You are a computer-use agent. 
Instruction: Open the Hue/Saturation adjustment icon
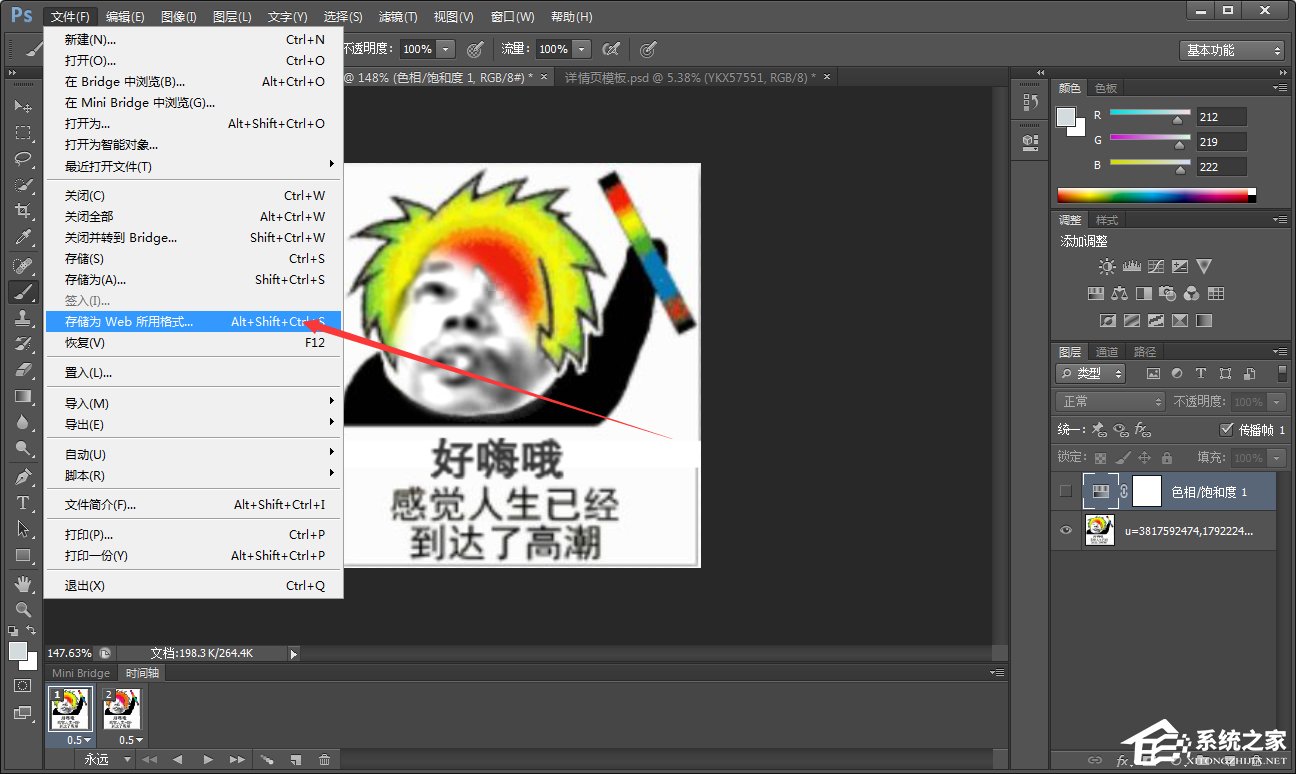(1095, 293)
